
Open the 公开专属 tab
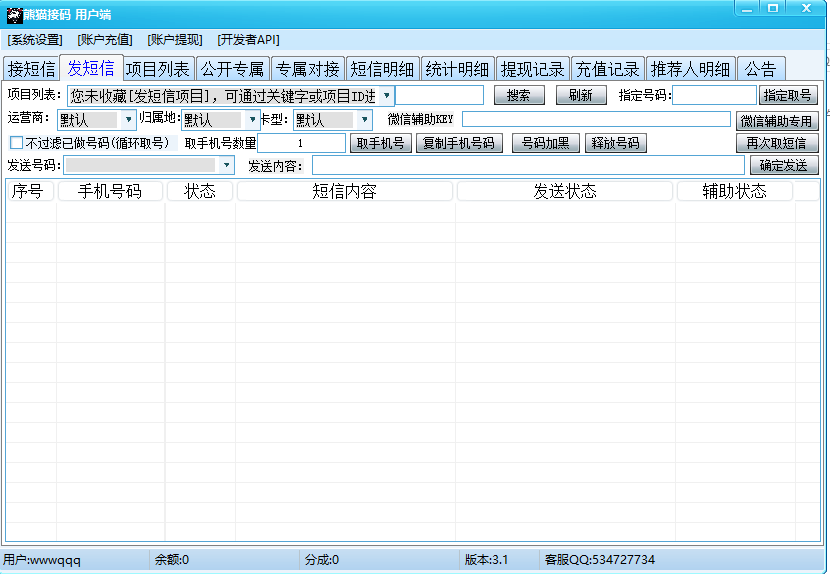pyautogui.click(x=233, y=69)
